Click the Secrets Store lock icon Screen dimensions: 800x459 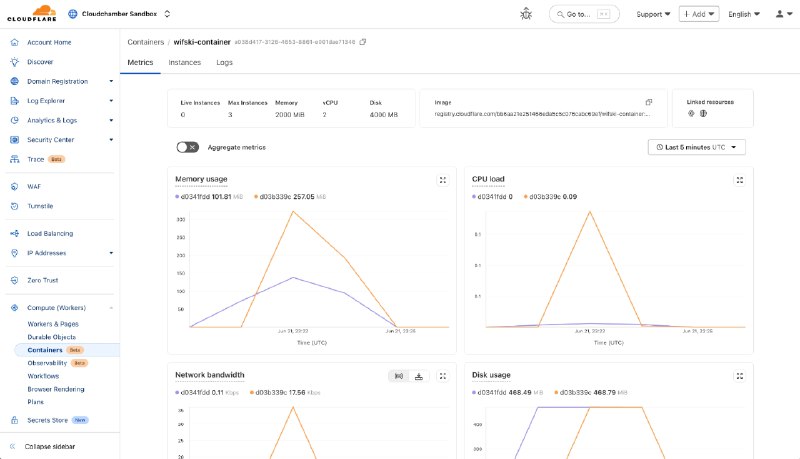(14, 420)
